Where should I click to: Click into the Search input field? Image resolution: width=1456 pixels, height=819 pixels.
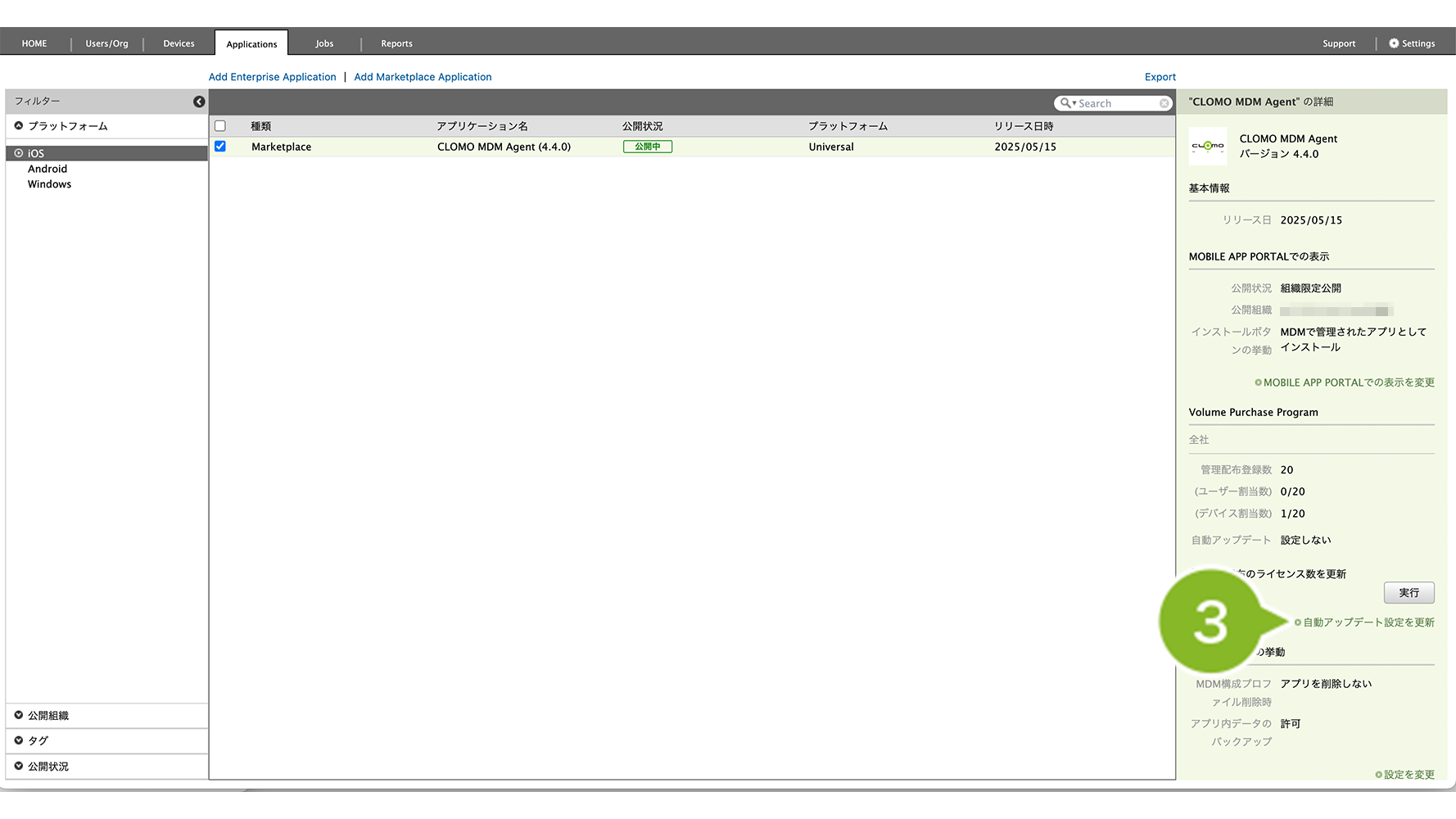point(1115,103)
